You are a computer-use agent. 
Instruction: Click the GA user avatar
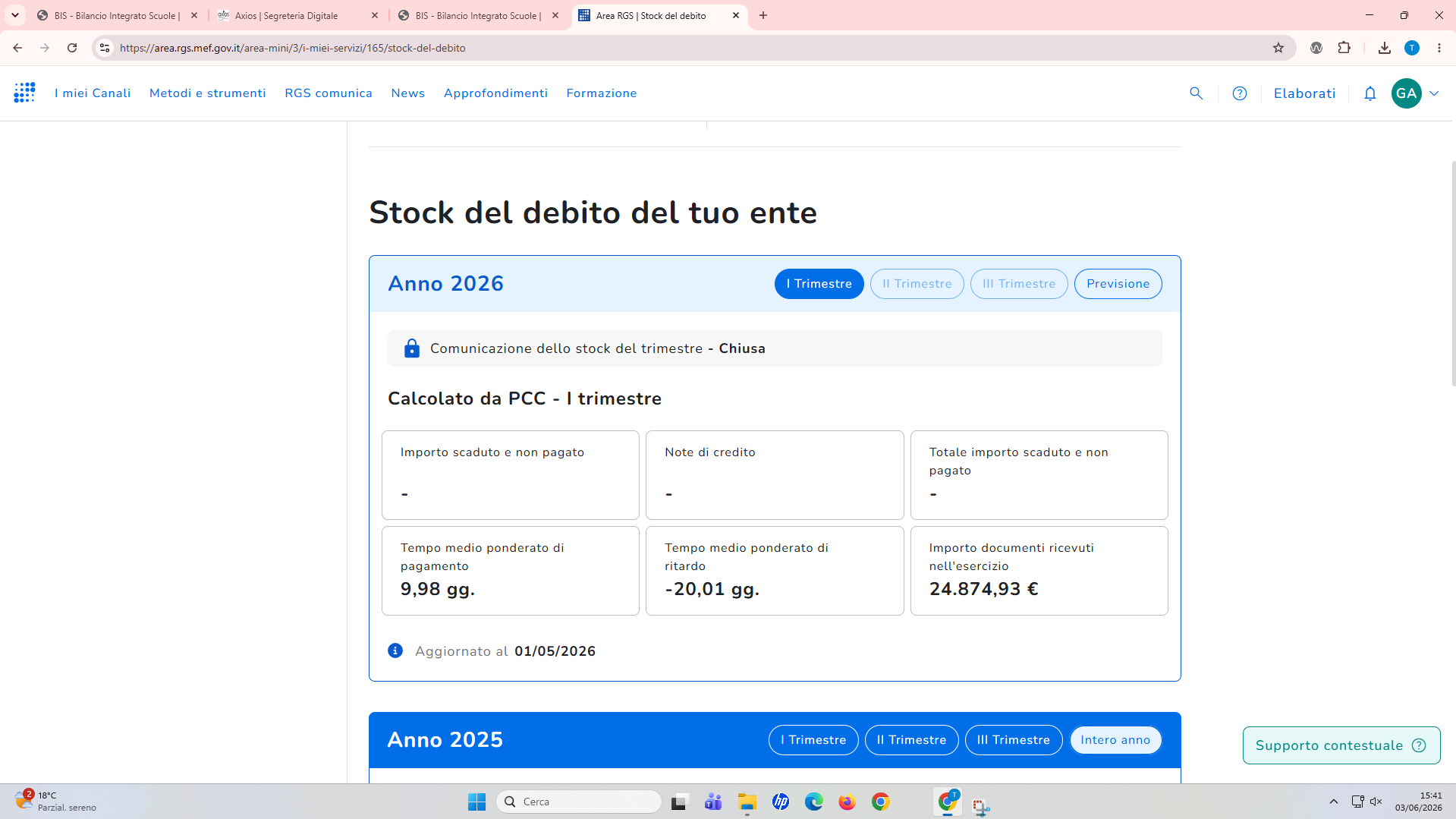coord(1406,93)
